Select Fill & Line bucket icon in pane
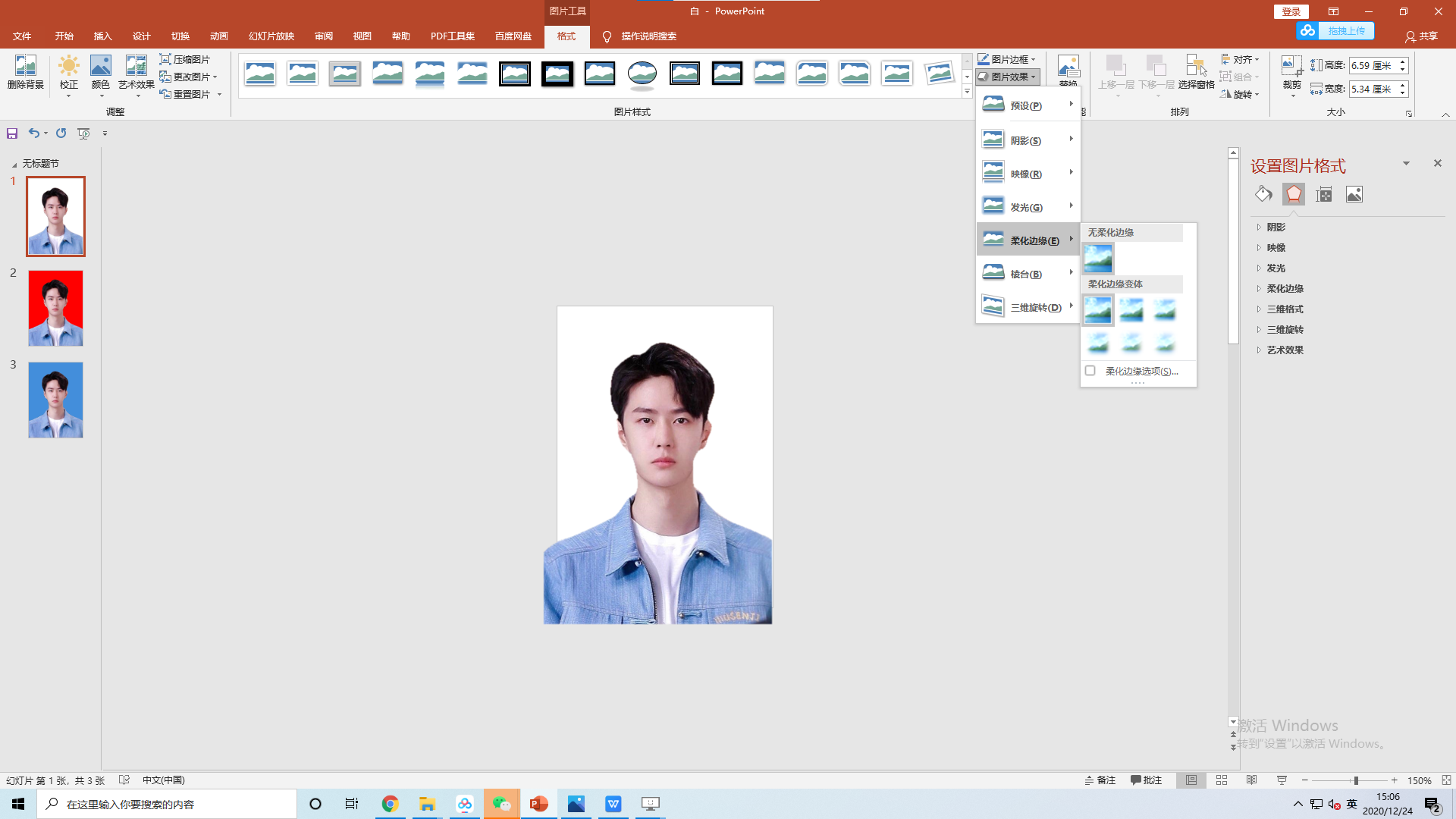 point(1263,195)
